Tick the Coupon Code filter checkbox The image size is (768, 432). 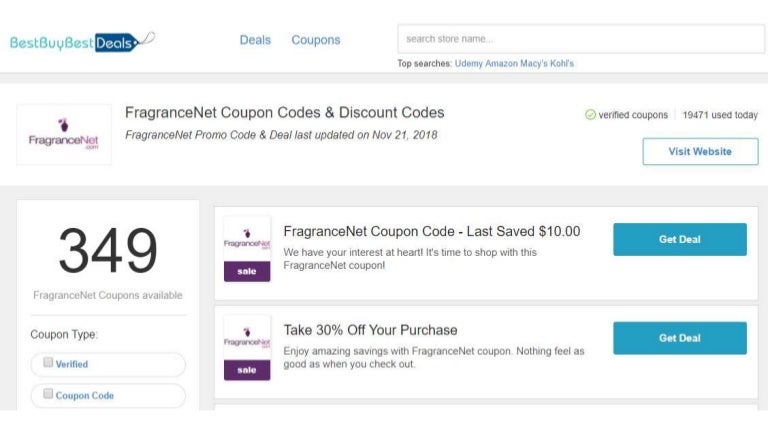pyautogui.click(x=48, y=395)
